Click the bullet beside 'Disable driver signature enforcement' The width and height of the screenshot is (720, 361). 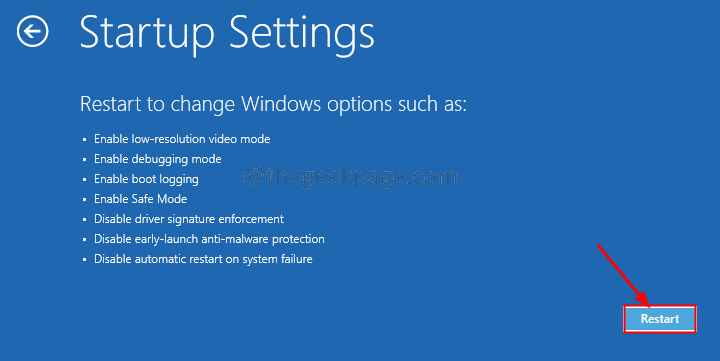tap(84, 220)
